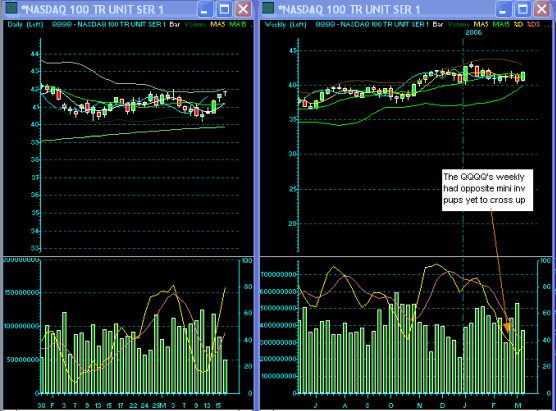Click the "60" stochastic scale label in the weekly chart

tap(546, 313)
